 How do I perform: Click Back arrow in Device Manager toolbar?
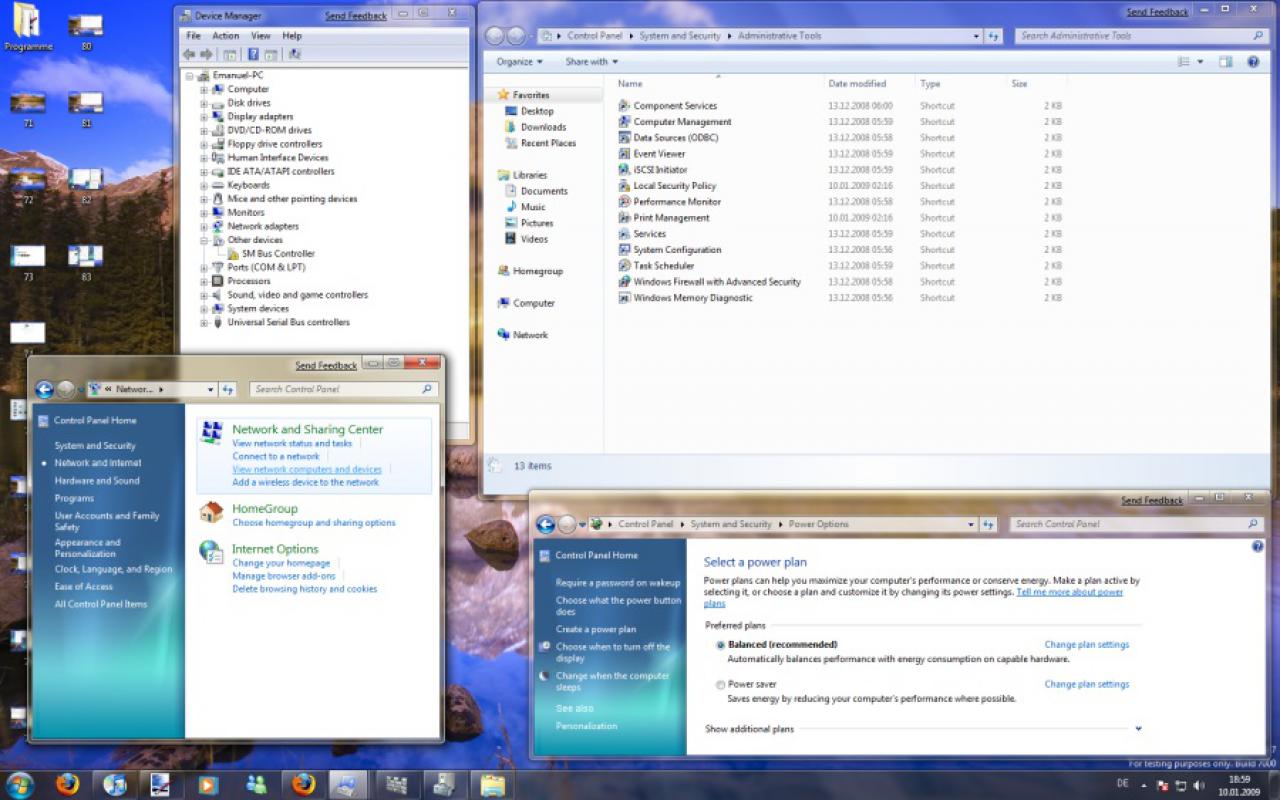189,54
